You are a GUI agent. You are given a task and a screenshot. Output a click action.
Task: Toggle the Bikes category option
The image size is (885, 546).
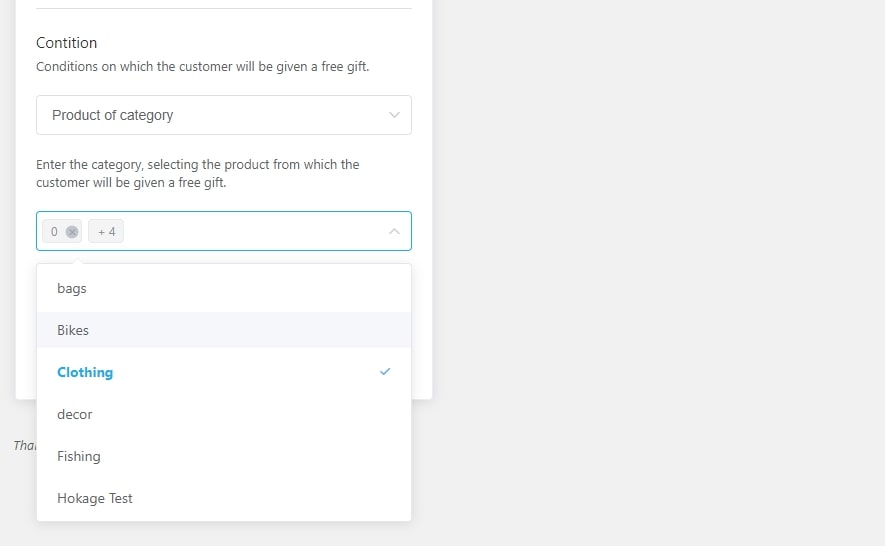pos(73,330)
